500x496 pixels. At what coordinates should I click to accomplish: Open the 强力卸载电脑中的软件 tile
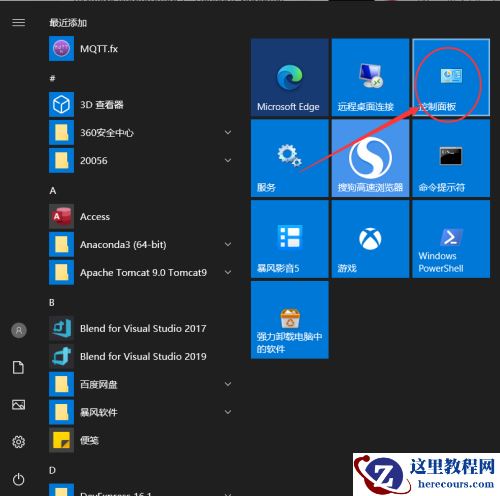(x=290, y=320)
